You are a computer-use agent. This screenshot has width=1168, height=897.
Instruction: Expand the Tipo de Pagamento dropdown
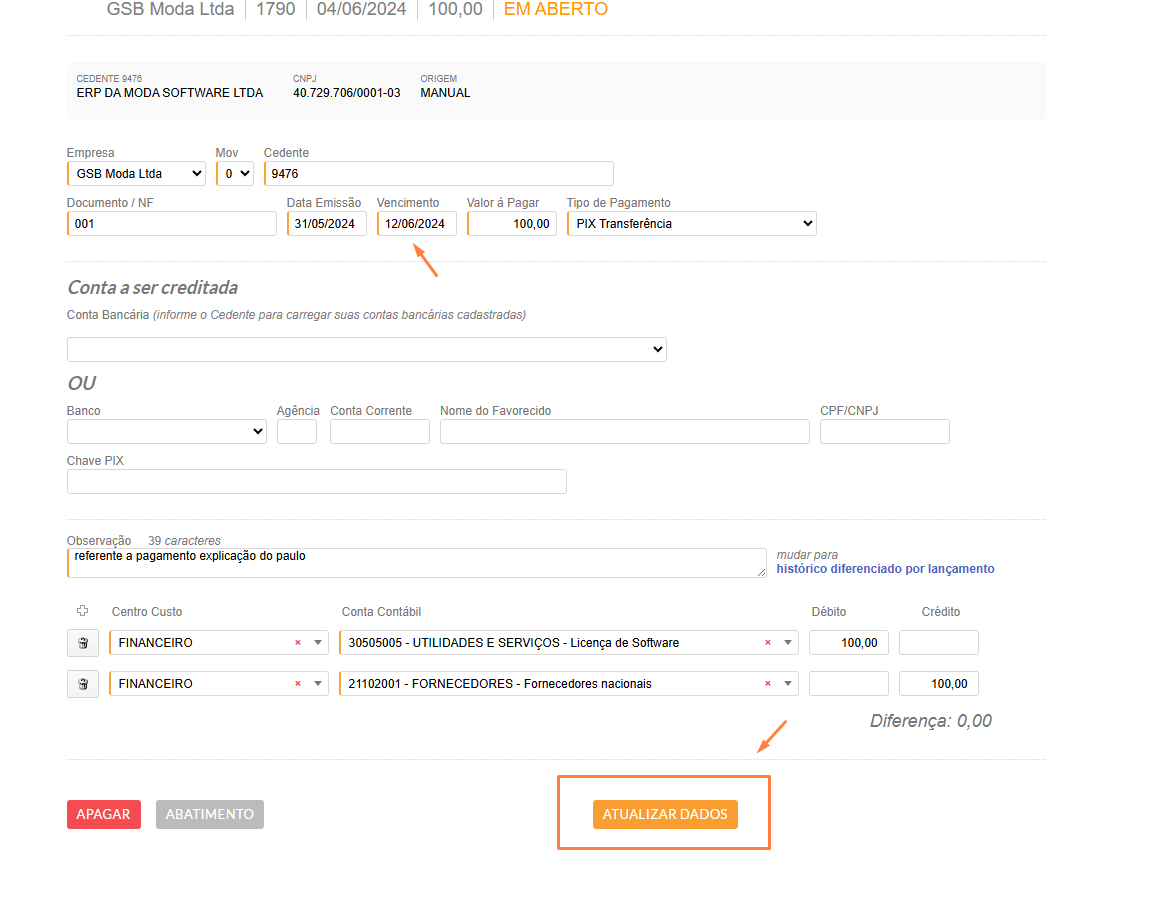[x=691, y=224]
